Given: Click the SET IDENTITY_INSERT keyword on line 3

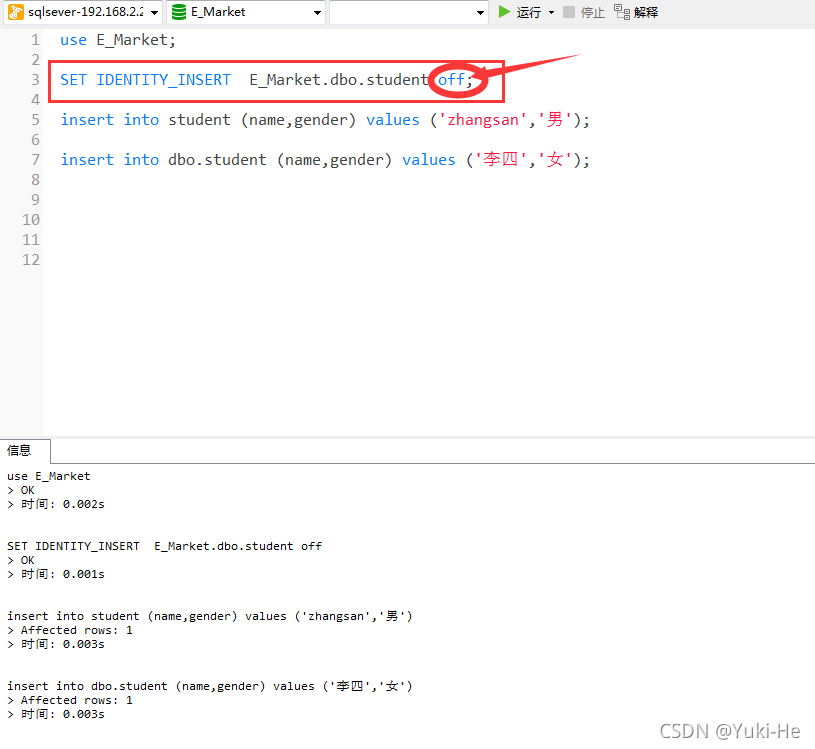Looking at the screenshot, I should (x=145, y=80).
